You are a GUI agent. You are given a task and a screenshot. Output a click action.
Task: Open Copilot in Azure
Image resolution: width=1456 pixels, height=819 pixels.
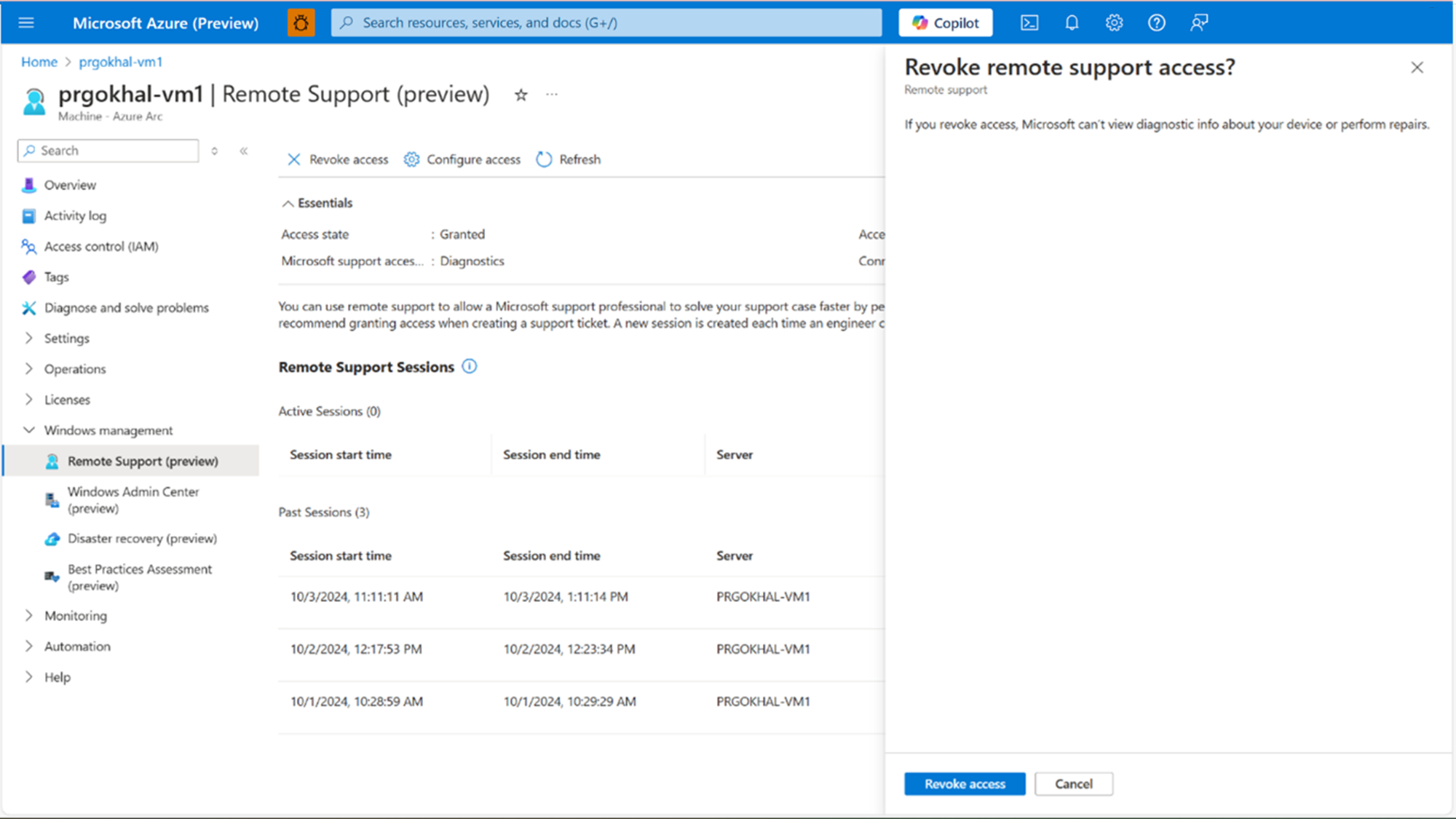[944, 22]
